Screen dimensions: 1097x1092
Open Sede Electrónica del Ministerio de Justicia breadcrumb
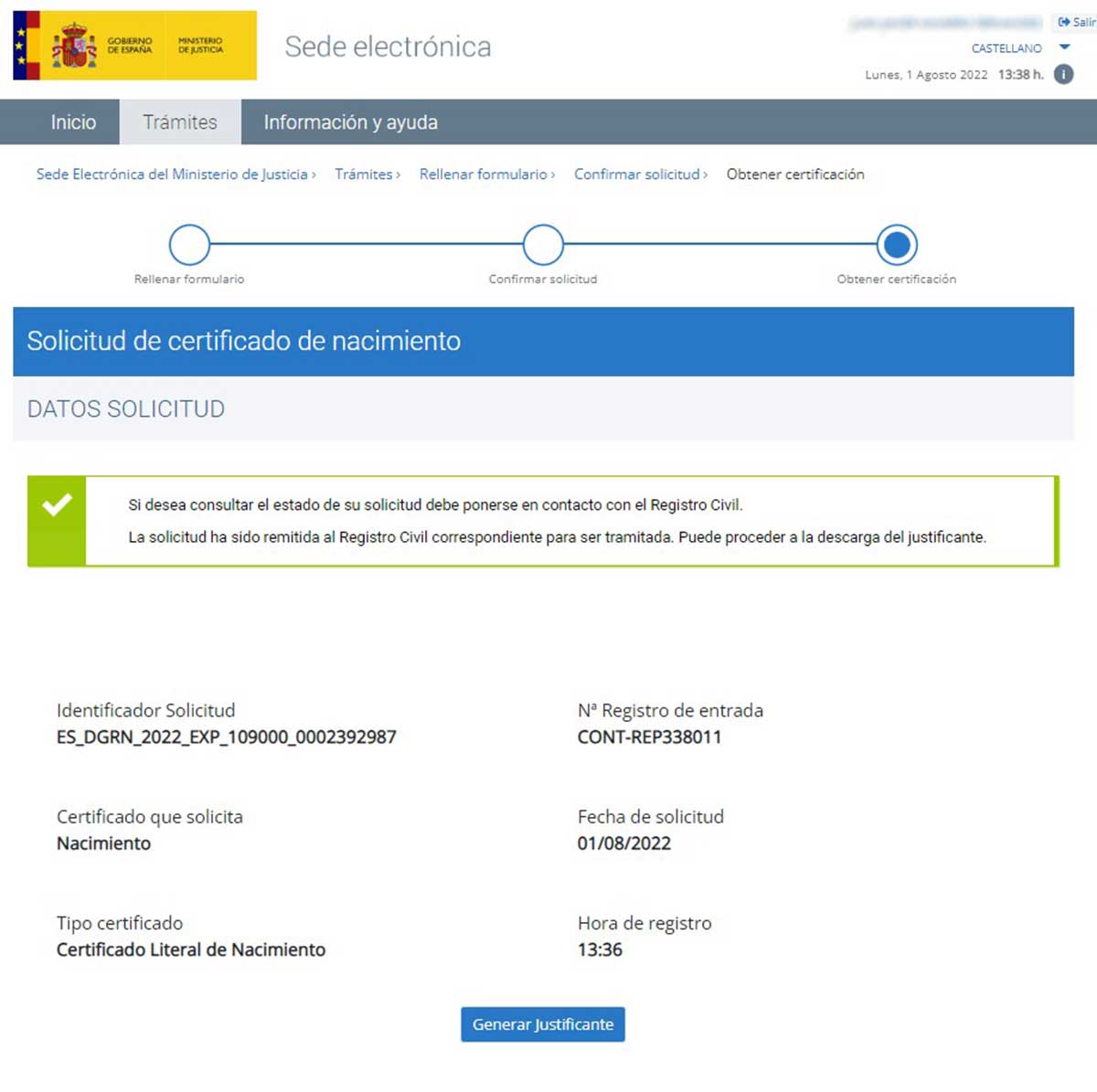pyautogui.click(x=172, y=175)
